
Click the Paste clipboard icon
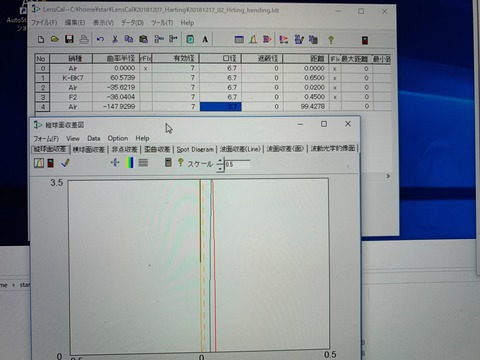(144, 40)
